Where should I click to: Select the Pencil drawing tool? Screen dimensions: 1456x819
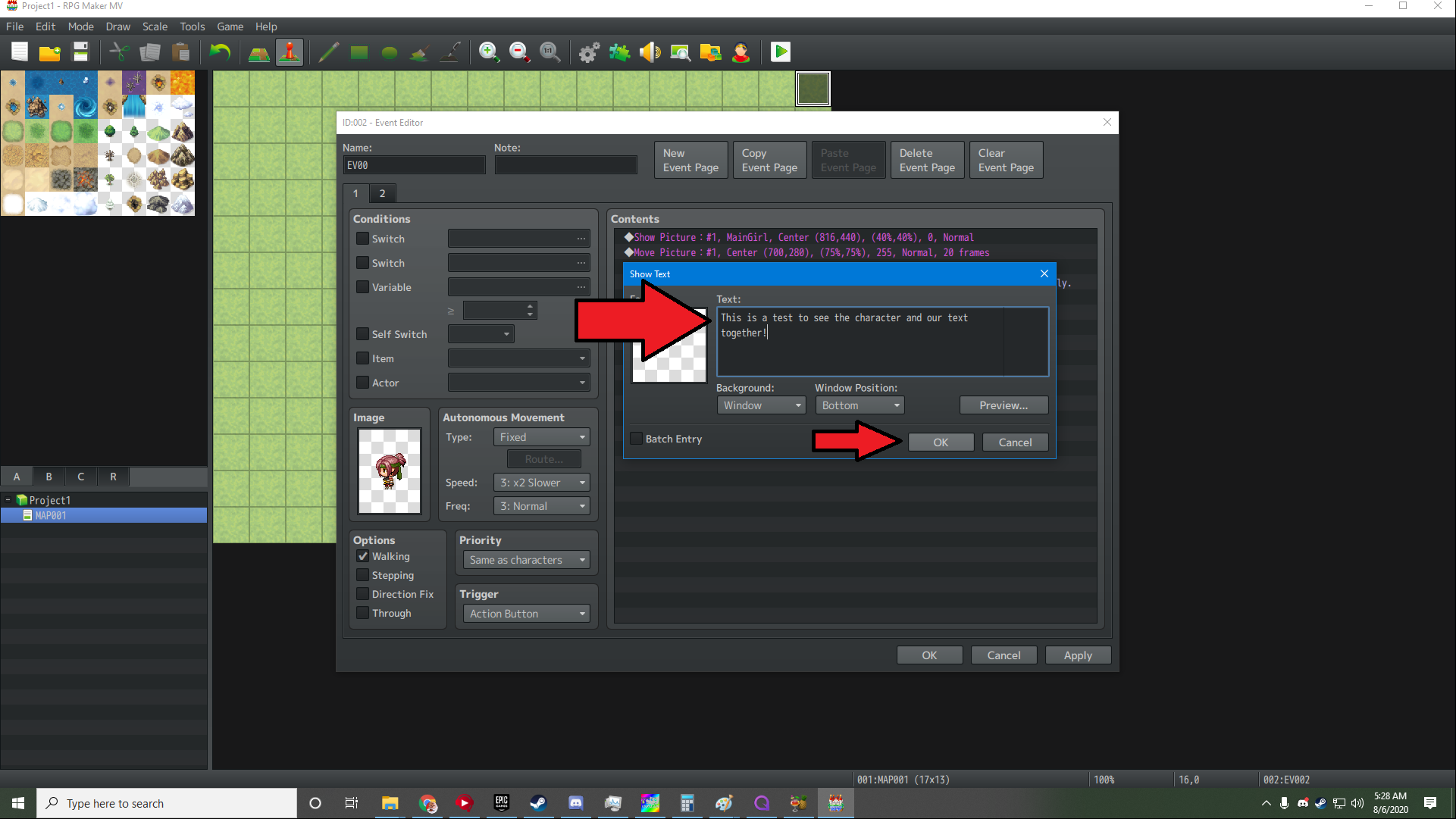pyautogui.click(x=328, y=52)
